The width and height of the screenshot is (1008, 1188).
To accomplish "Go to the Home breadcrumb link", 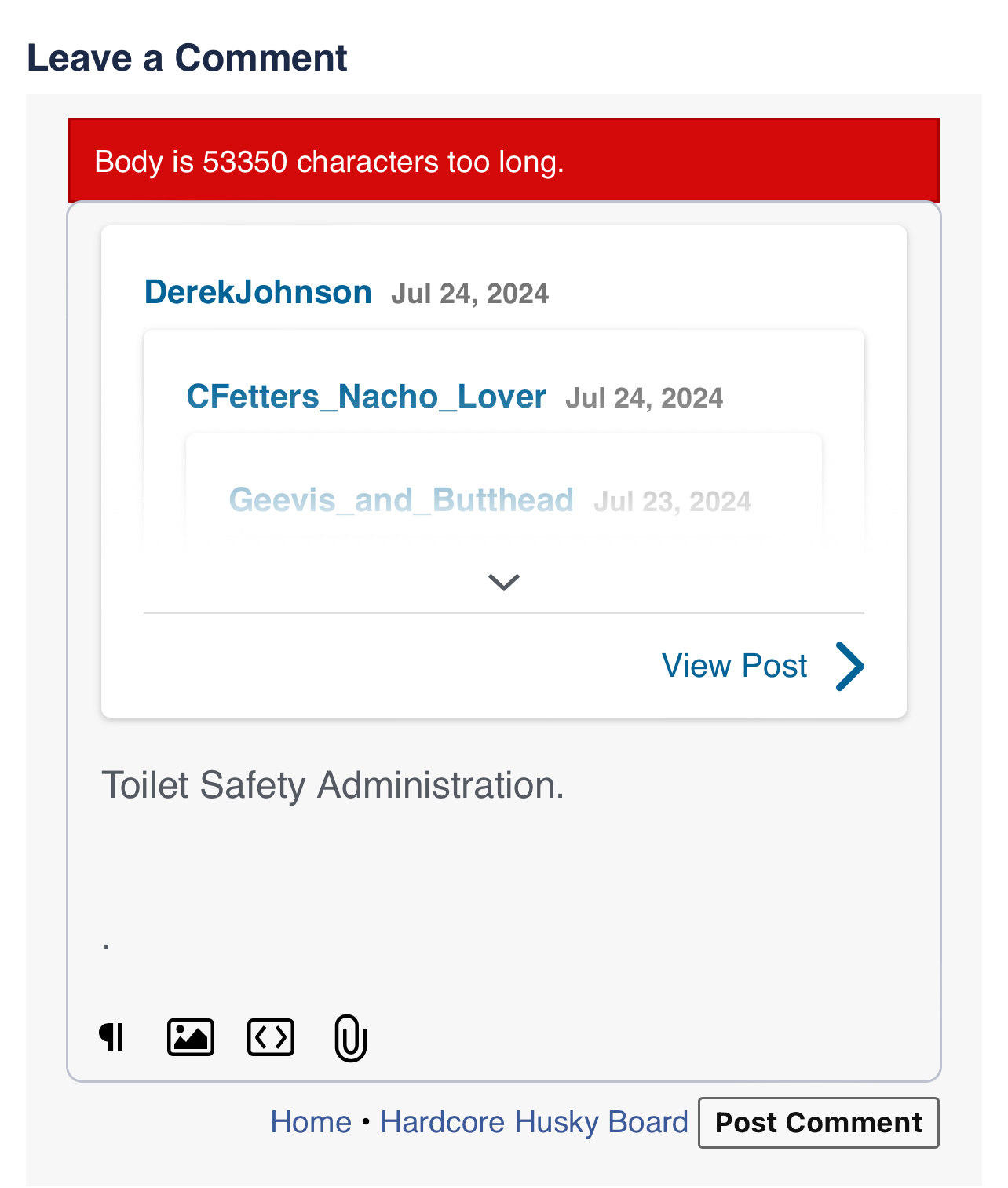I will click(x=311, y=1122).
